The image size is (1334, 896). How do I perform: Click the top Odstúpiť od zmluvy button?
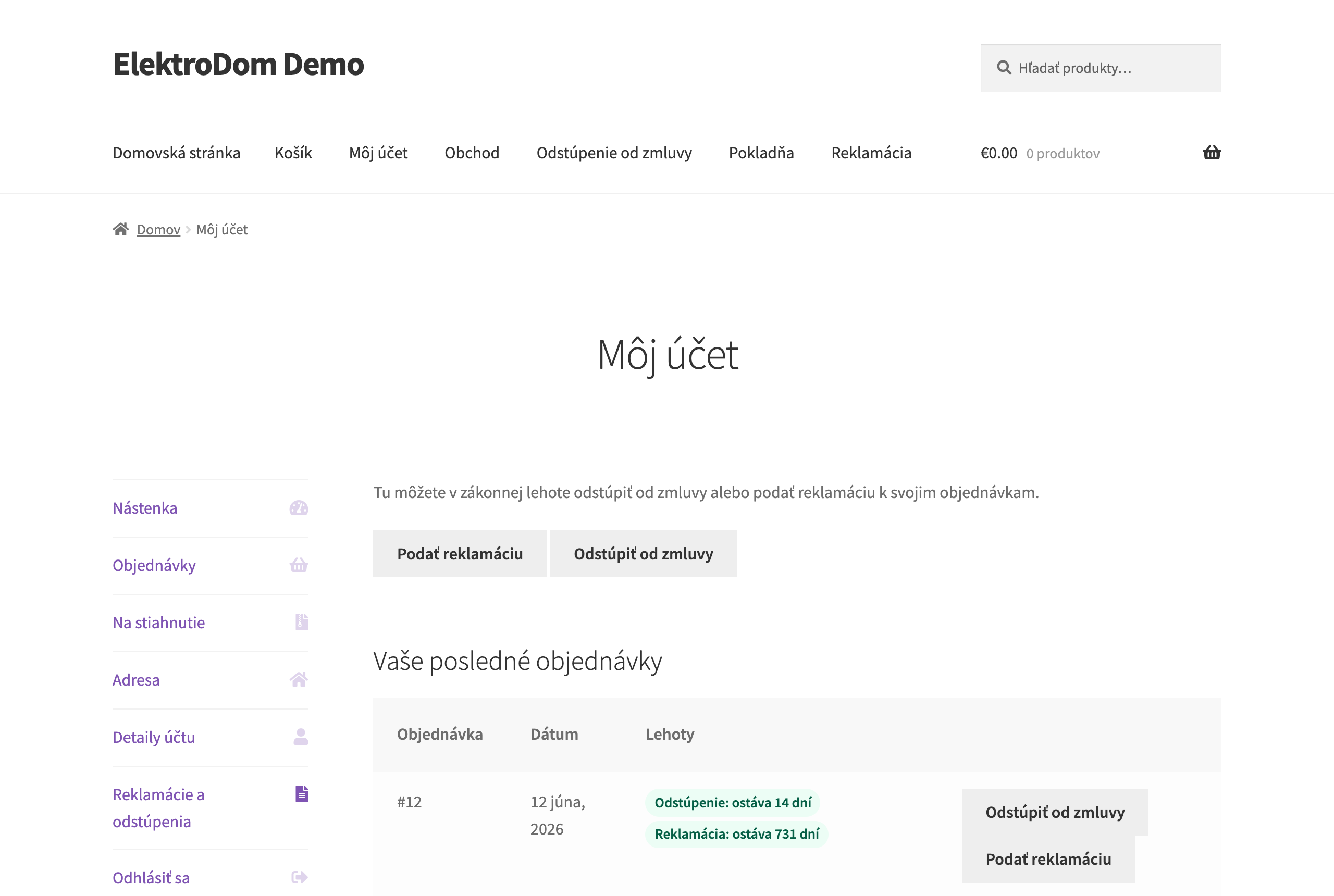643,554
